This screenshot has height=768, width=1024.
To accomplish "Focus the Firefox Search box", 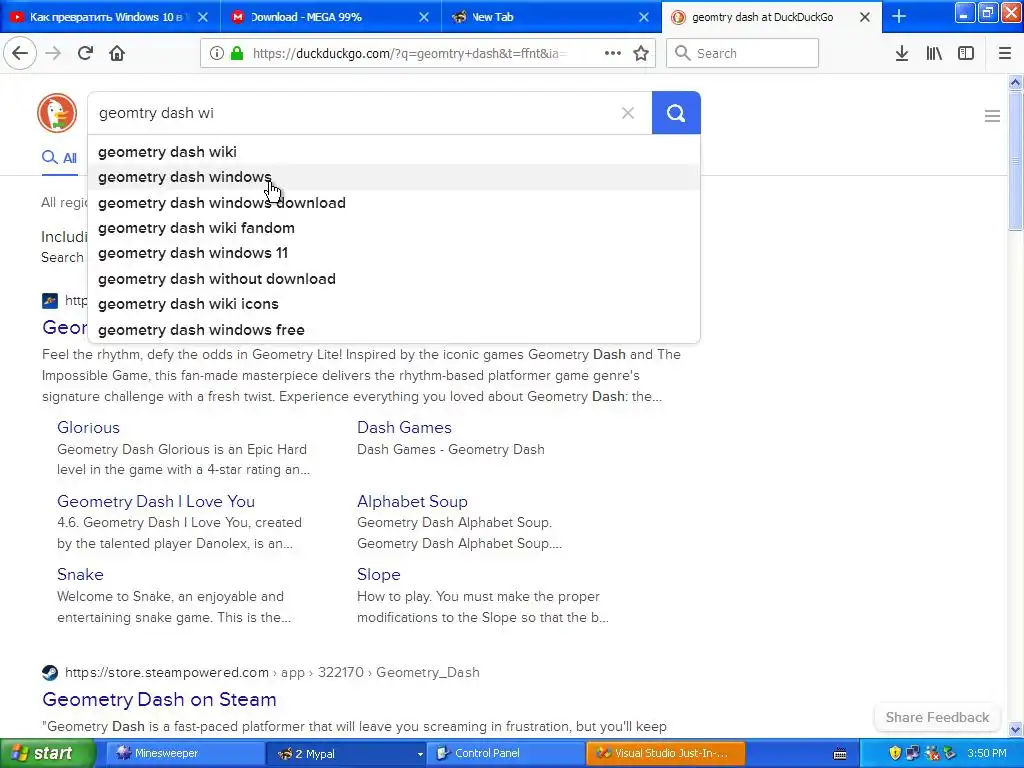I will tap(743, 53).
